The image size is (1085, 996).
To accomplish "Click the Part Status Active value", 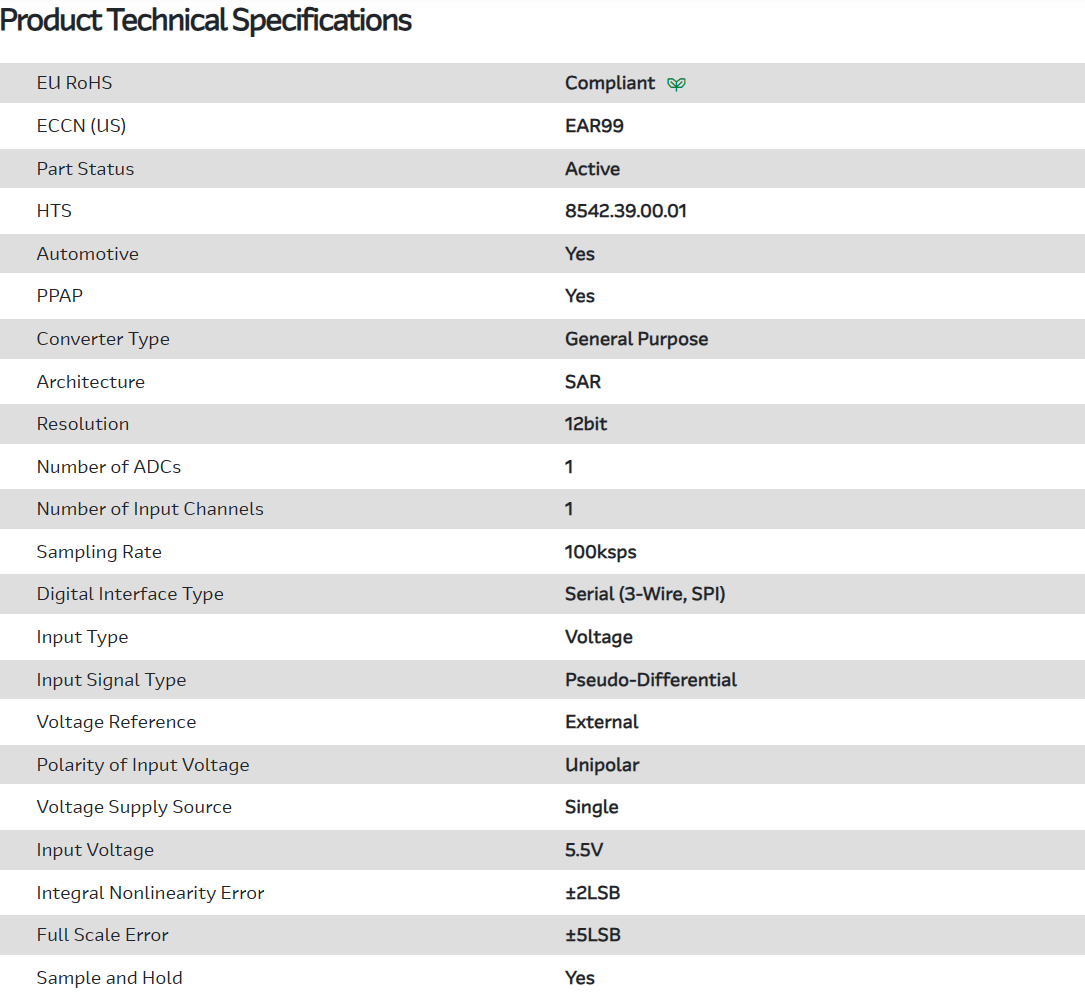I will click(592, 169).
